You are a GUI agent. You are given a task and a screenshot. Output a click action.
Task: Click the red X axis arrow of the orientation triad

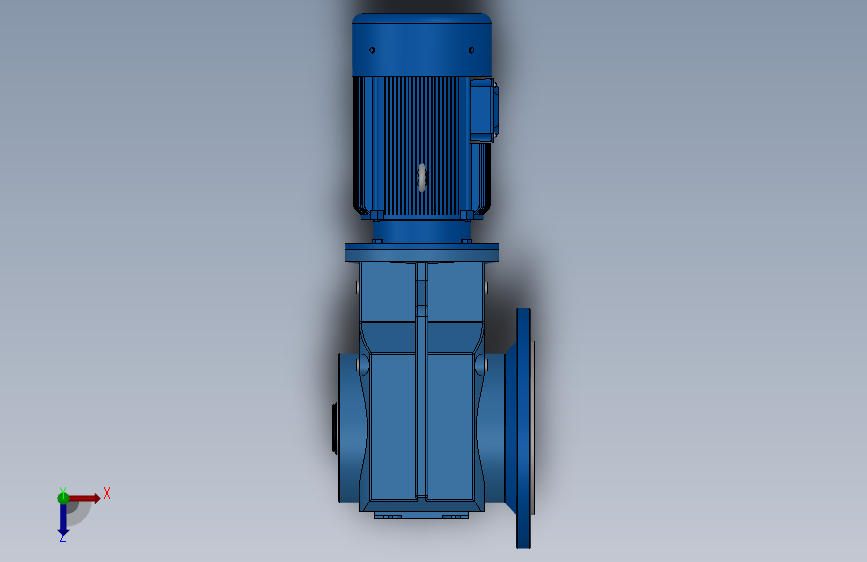tap(85, 498)
